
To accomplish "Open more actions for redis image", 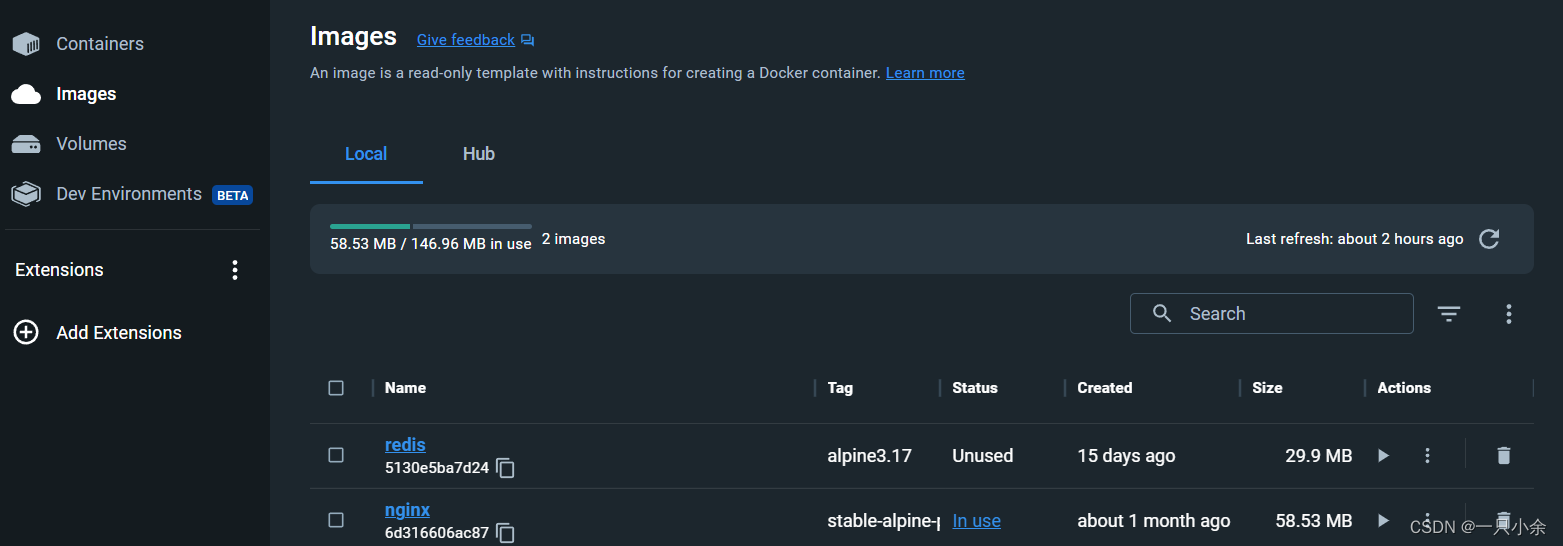I will pos(1427,456).
